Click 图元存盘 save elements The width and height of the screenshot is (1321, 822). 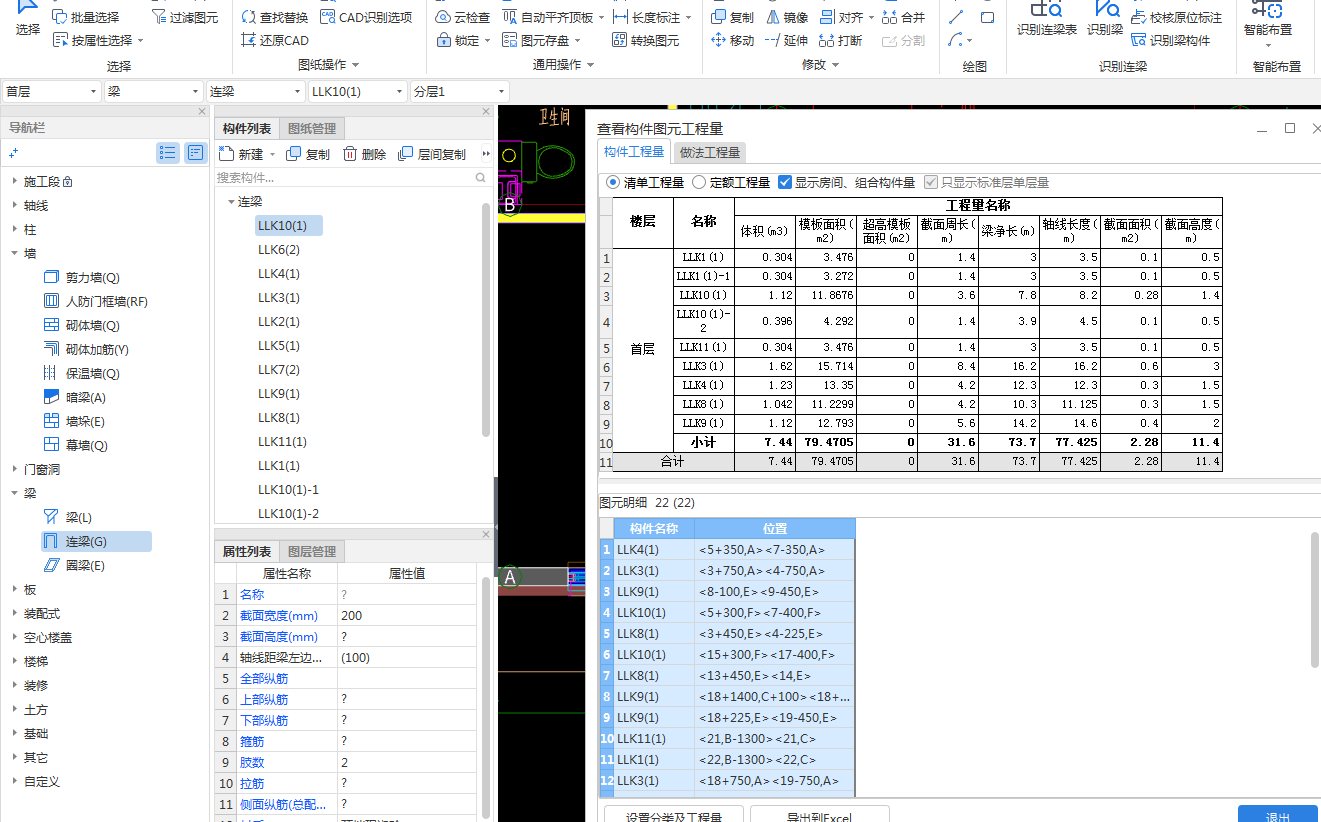click(x=542, y=40)
